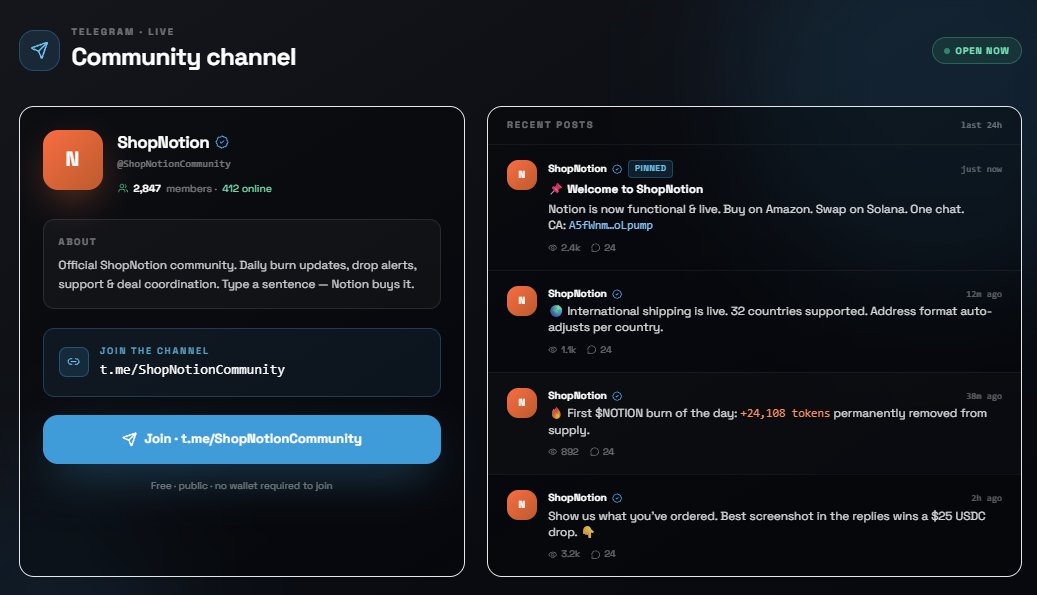Click the verified badge beside ShopNotion profile name
This screenshot has width=1037, height=595.
(x=222, y=142)
